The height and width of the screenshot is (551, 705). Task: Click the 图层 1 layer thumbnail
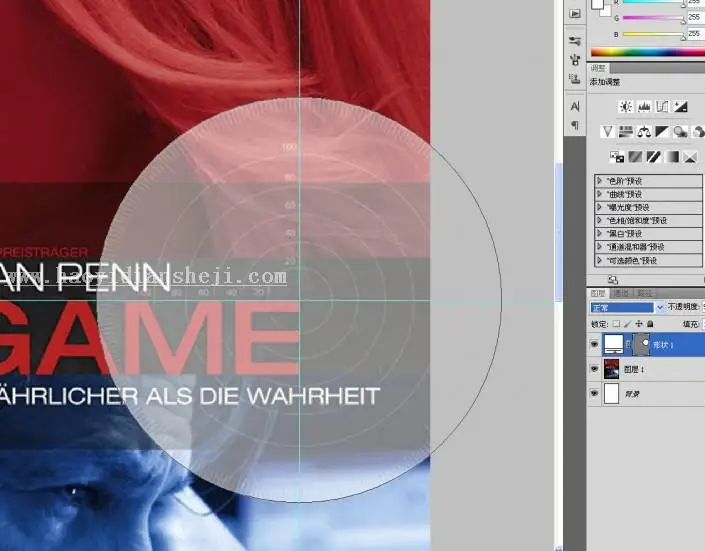[611, 369]
